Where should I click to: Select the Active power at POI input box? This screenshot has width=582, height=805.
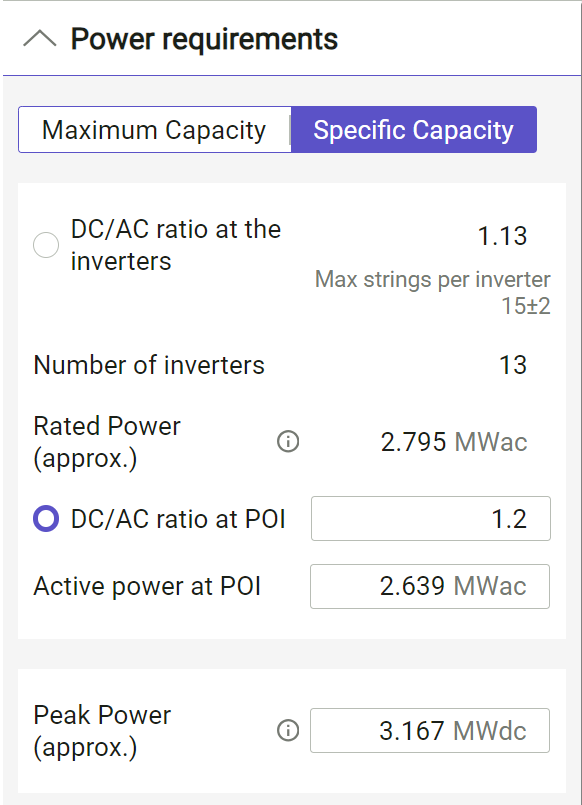click(430, 586)
